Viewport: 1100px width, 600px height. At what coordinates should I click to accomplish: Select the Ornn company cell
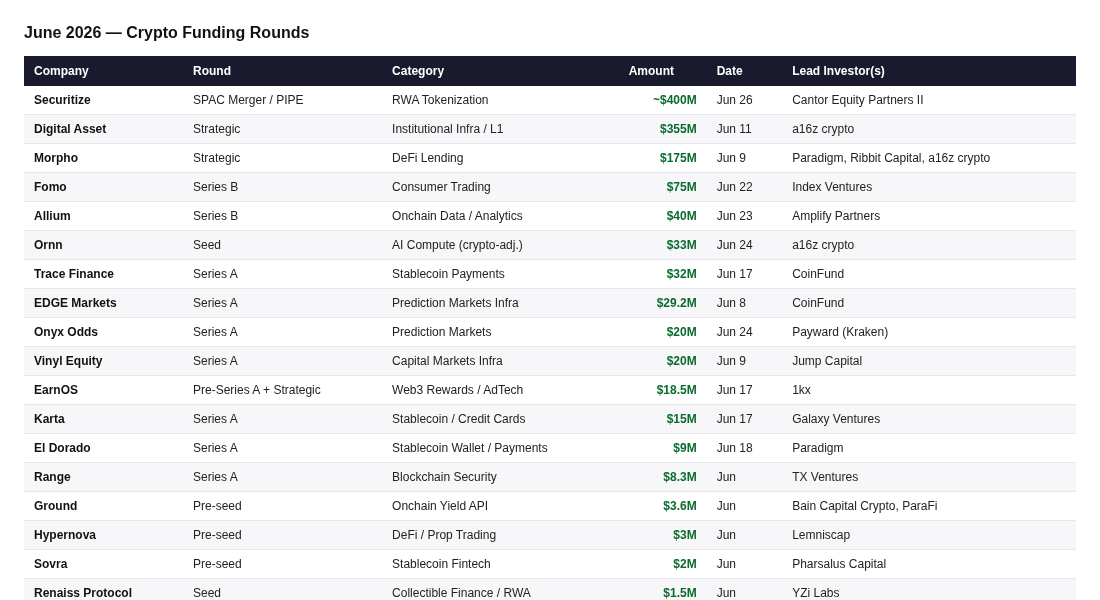point(48,245)
